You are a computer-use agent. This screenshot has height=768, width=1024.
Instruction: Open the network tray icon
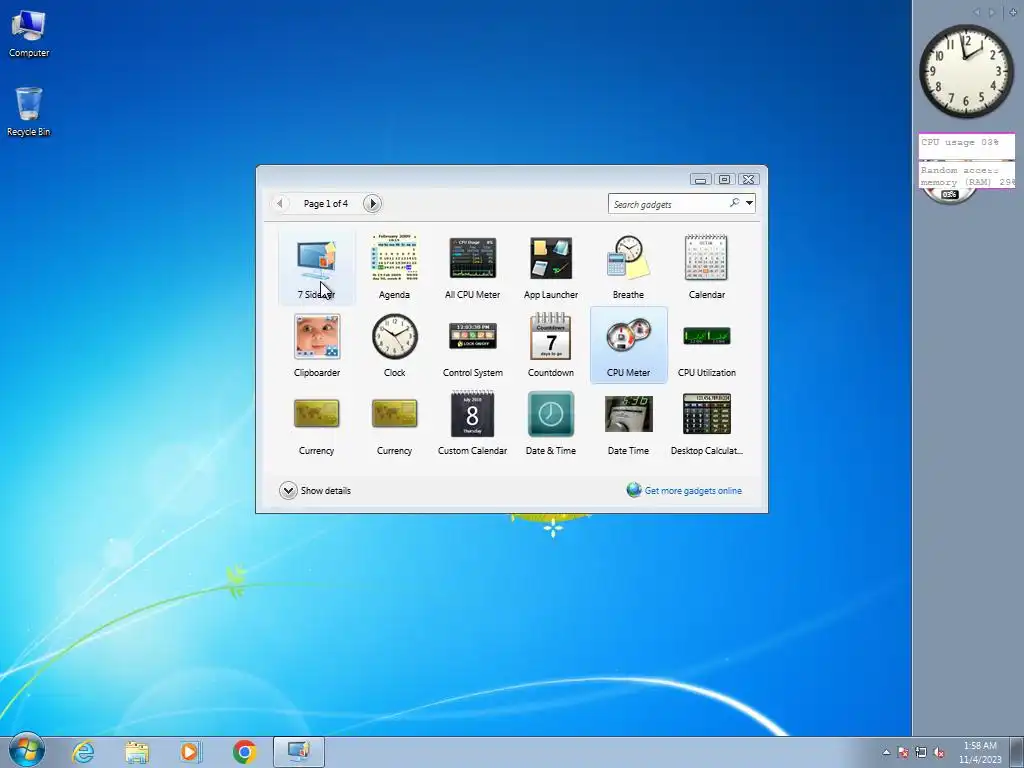921,752
